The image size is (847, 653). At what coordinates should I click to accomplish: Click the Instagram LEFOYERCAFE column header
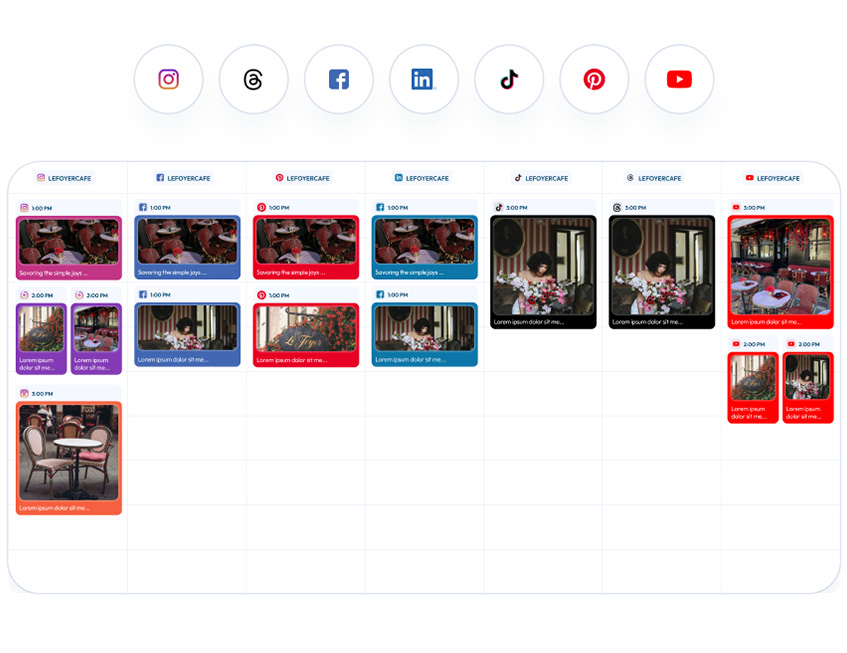[x=65, y=178]
